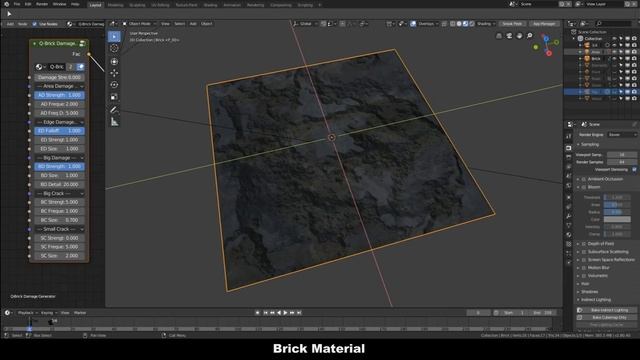Play animation forward in timeline
The image size is (640, 360).
[285, 313]
